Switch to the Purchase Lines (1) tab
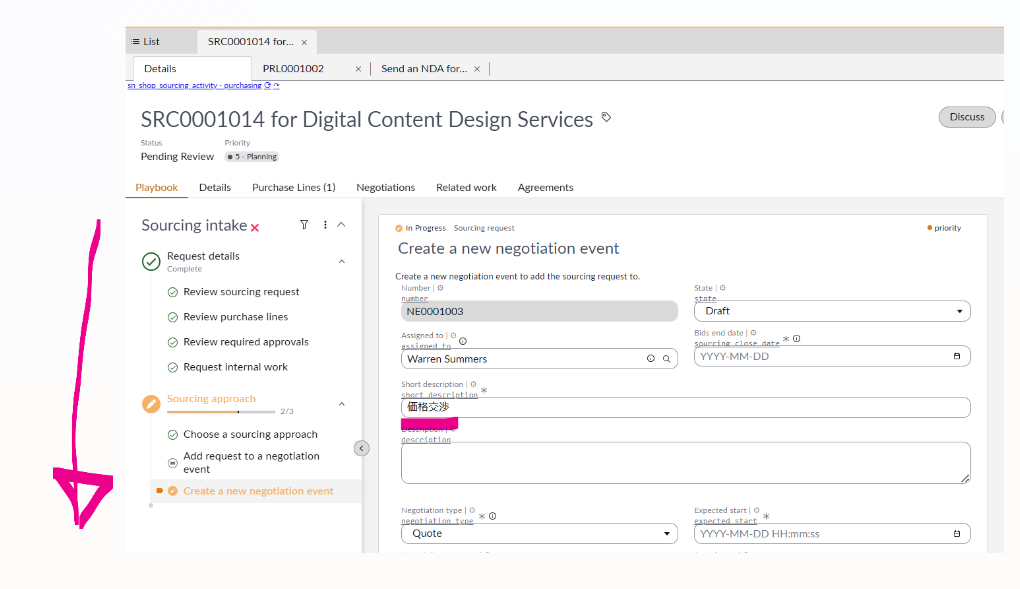The width and height of the screenshot is (1020, 589). (x=293, y=187)
